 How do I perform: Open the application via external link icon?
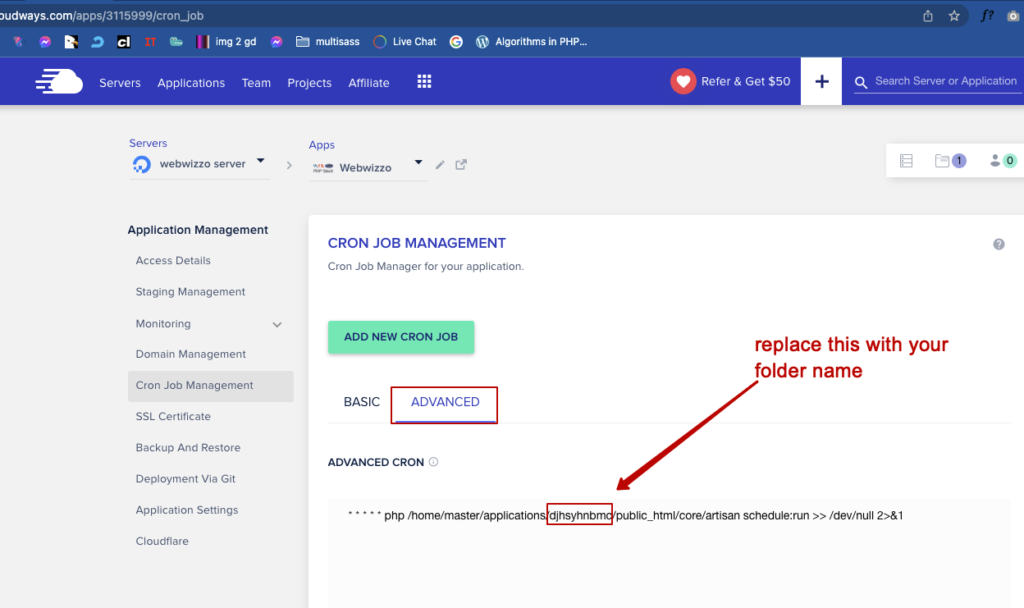point(461,165)
